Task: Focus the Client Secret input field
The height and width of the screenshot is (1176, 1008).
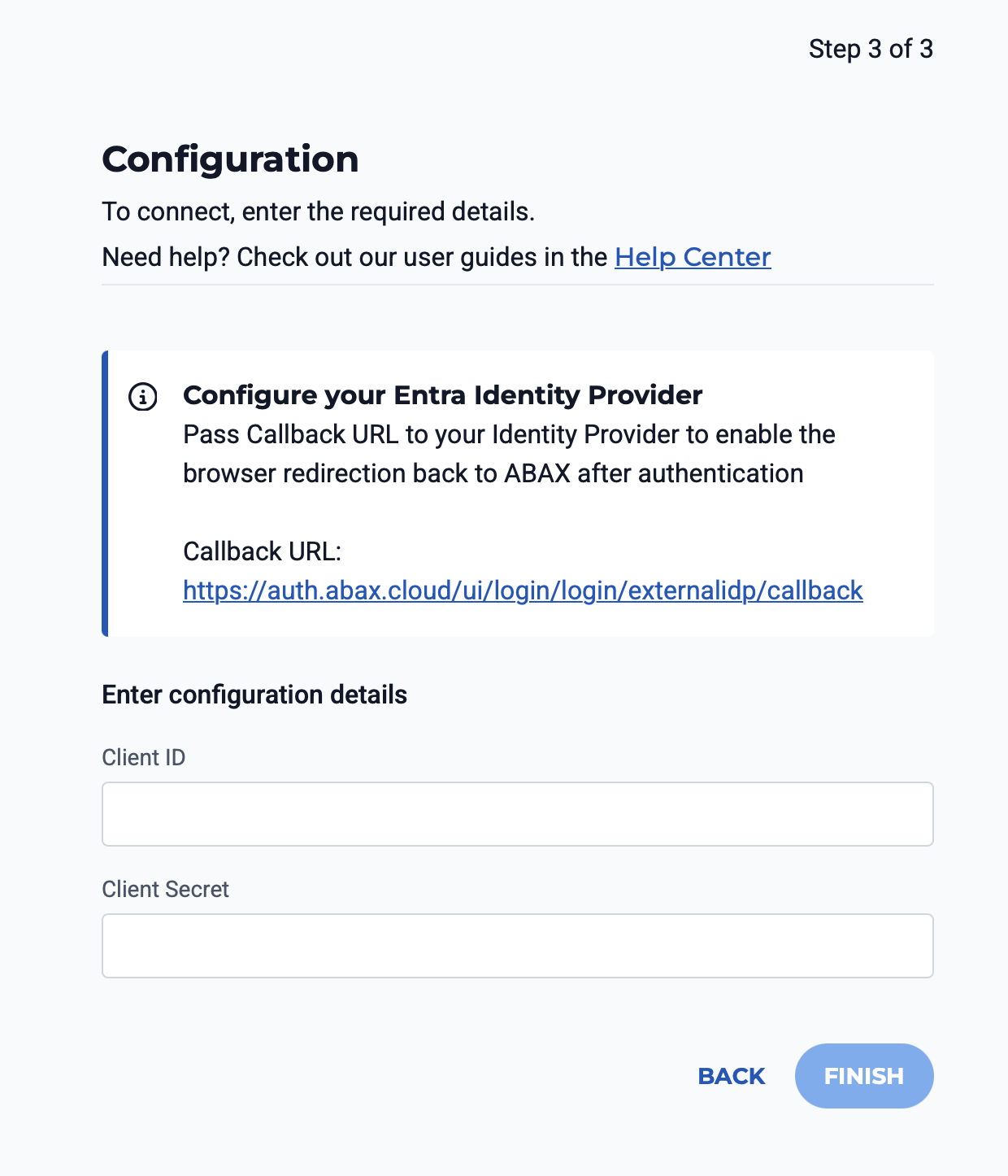Action: tap(517, 946)
